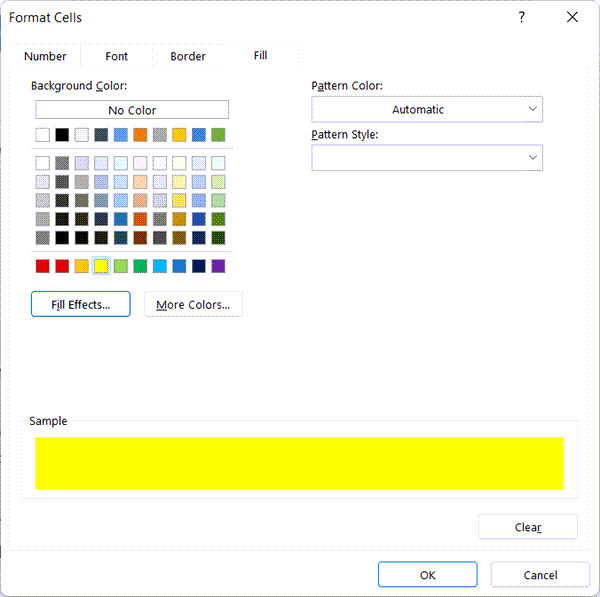Open the Font tab
600x597 pixels.
click(x=117, y=56)
